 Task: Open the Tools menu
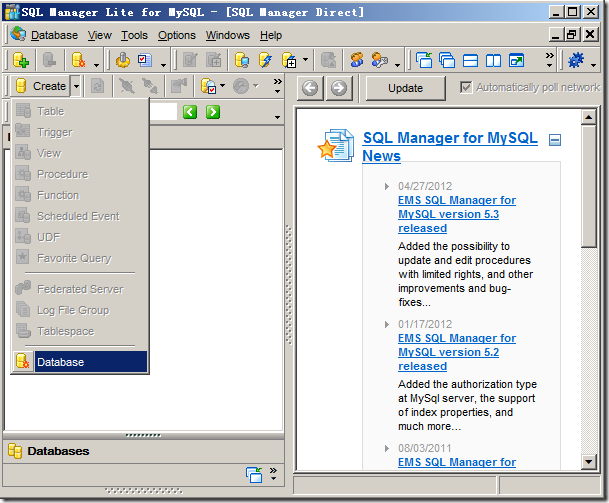(134, 35)
